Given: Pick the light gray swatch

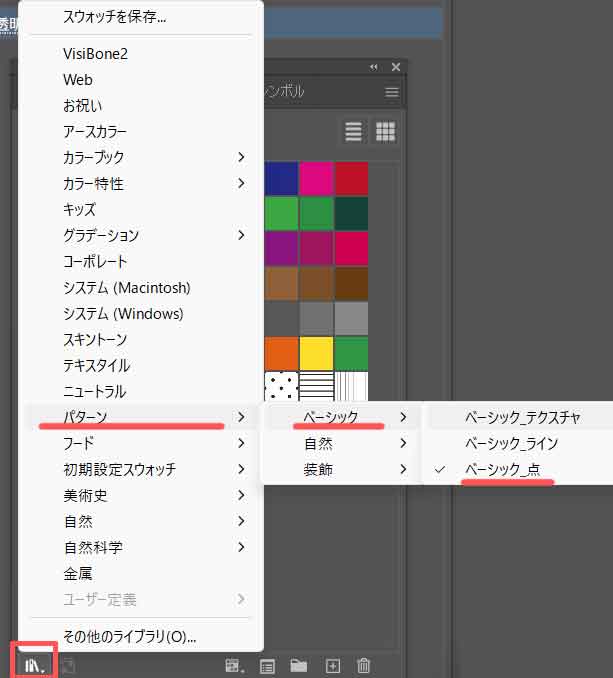Looking at the screenshot, I should (x=351, y=319).
